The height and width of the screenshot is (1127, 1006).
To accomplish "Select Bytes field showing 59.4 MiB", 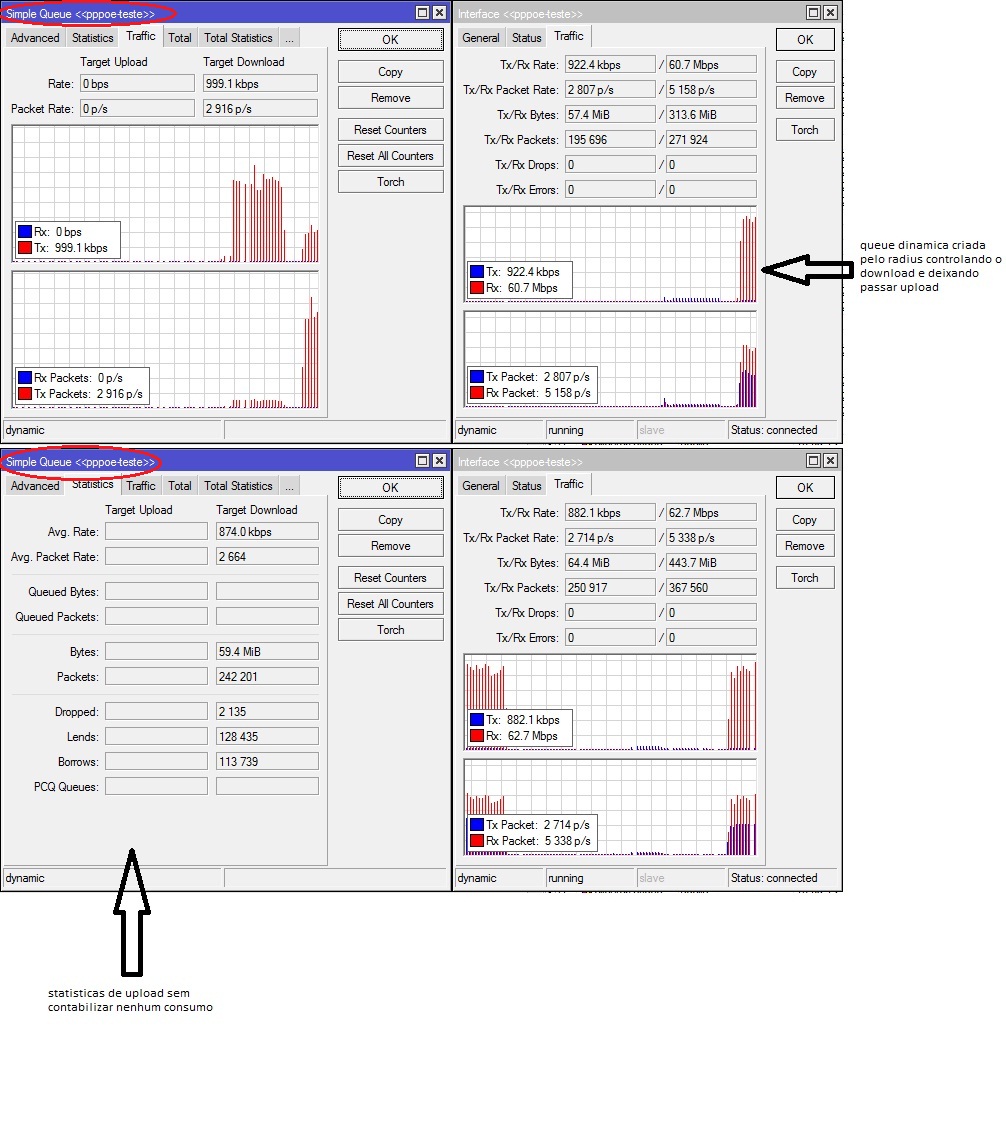I will click(x=267, y=652).
